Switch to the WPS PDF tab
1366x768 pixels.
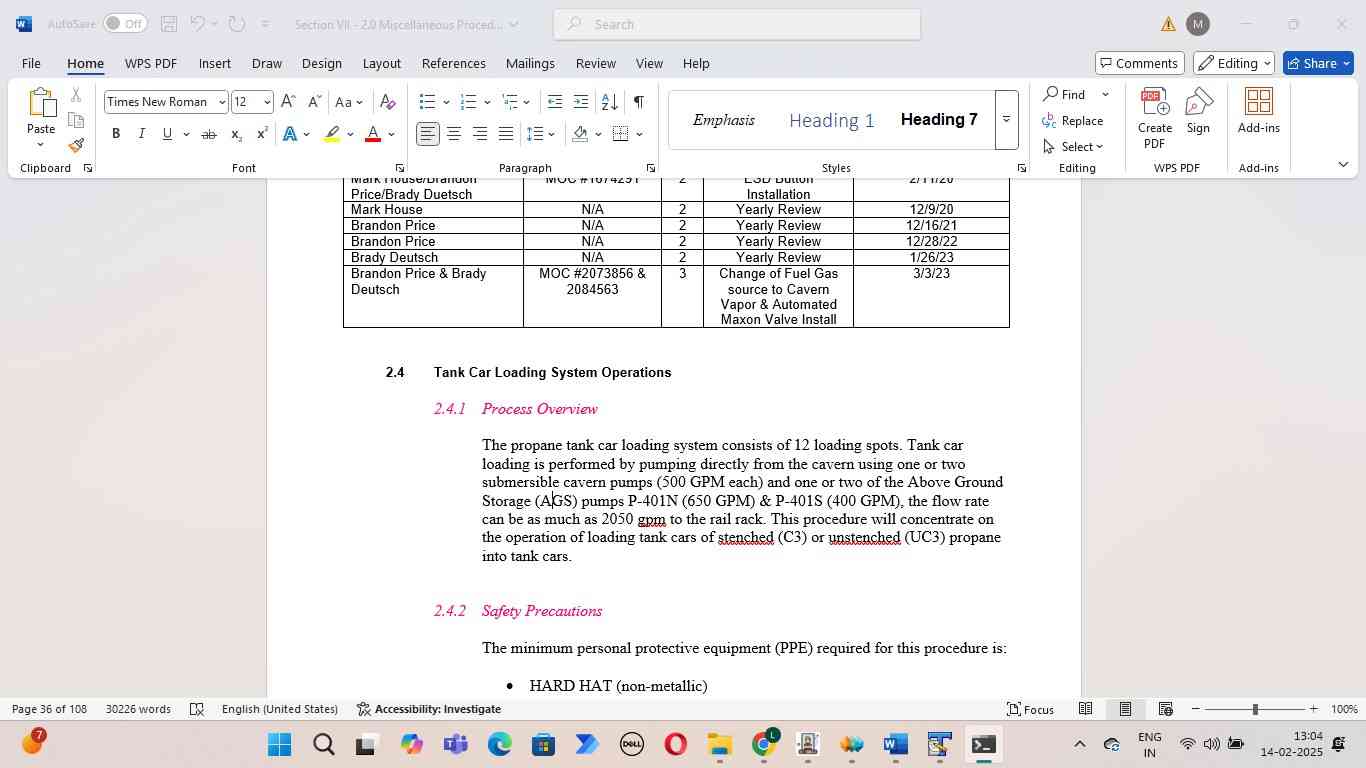coord(151,63)
